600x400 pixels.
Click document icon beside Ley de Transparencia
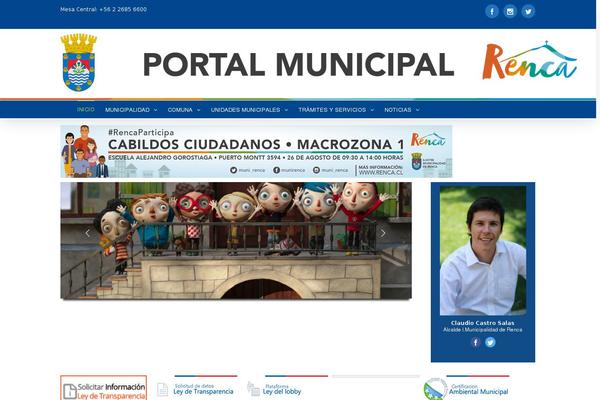point(162,390)
